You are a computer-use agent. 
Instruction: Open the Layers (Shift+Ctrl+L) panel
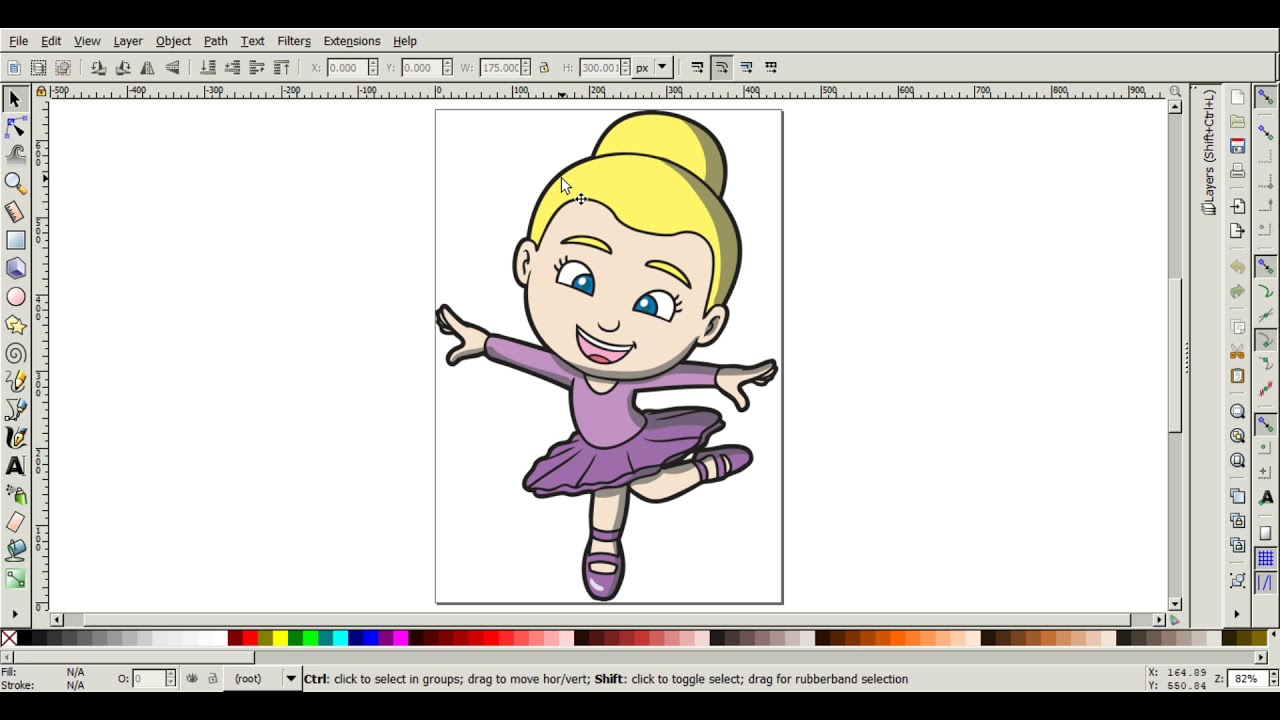coord(1209,152)
